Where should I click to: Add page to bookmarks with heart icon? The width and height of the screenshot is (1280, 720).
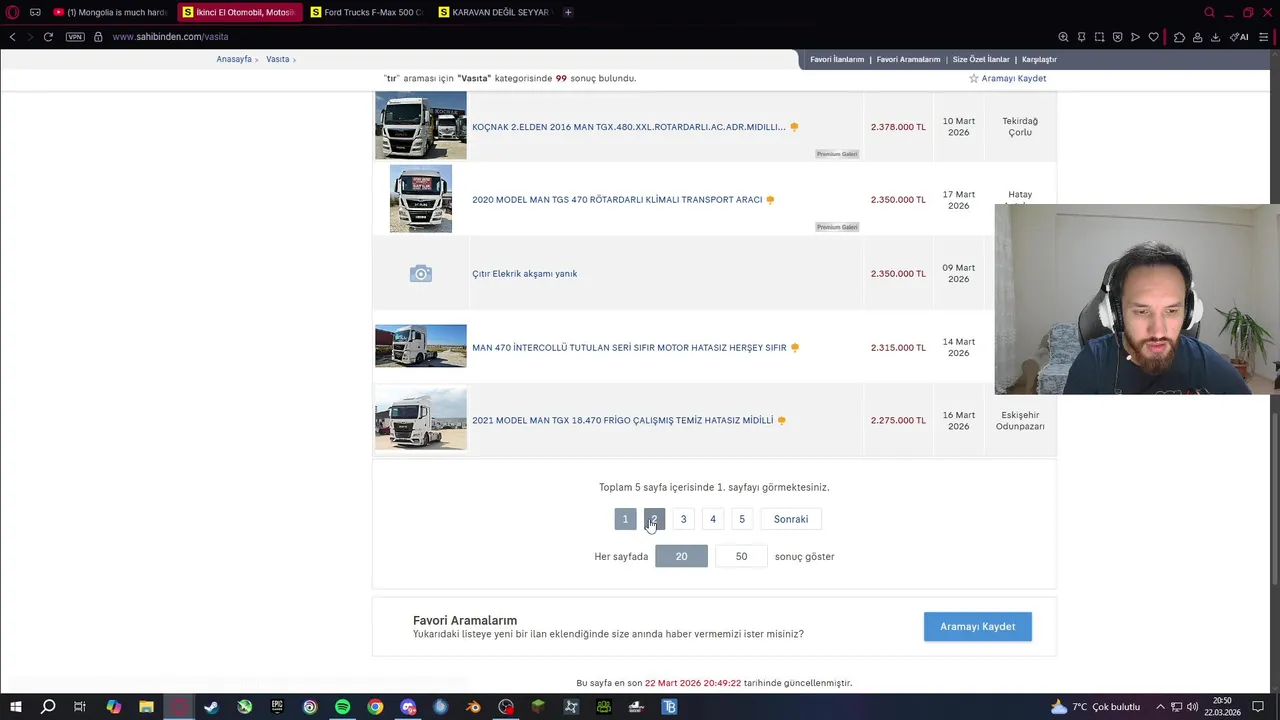tap(1153, 37)
